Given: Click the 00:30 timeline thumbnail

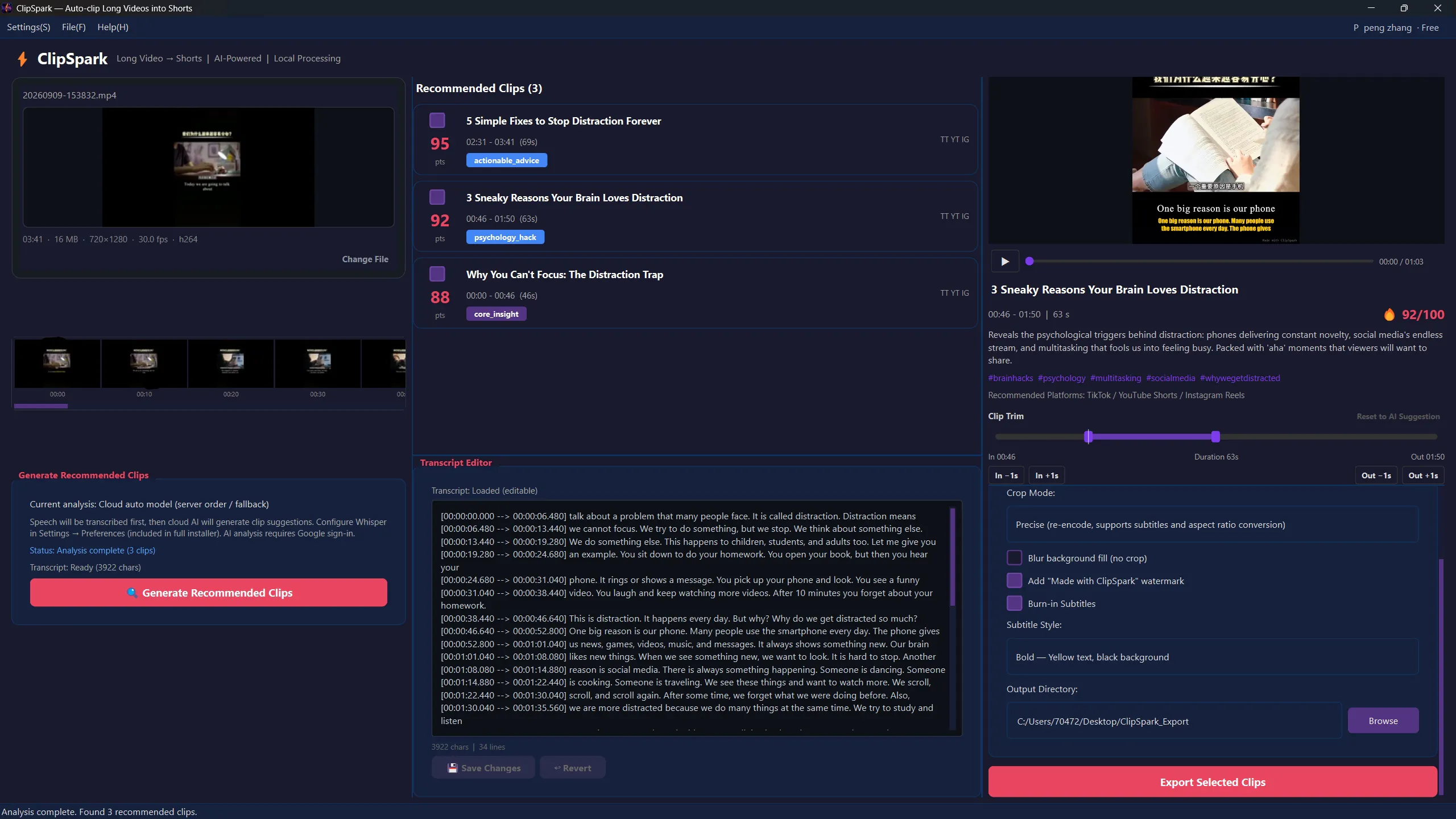Looking at the screenshot, I should tap(317, 364).
